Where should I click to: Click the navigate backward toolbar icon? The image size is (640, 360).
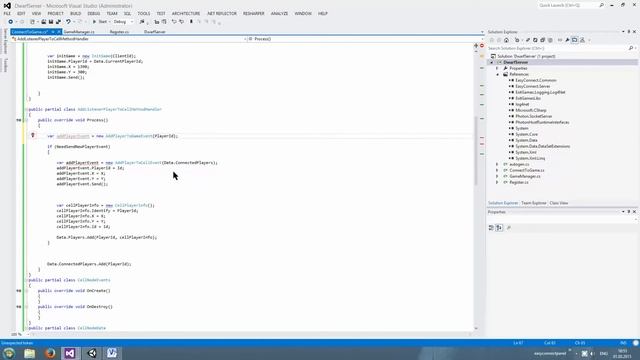tap(11, 22)
